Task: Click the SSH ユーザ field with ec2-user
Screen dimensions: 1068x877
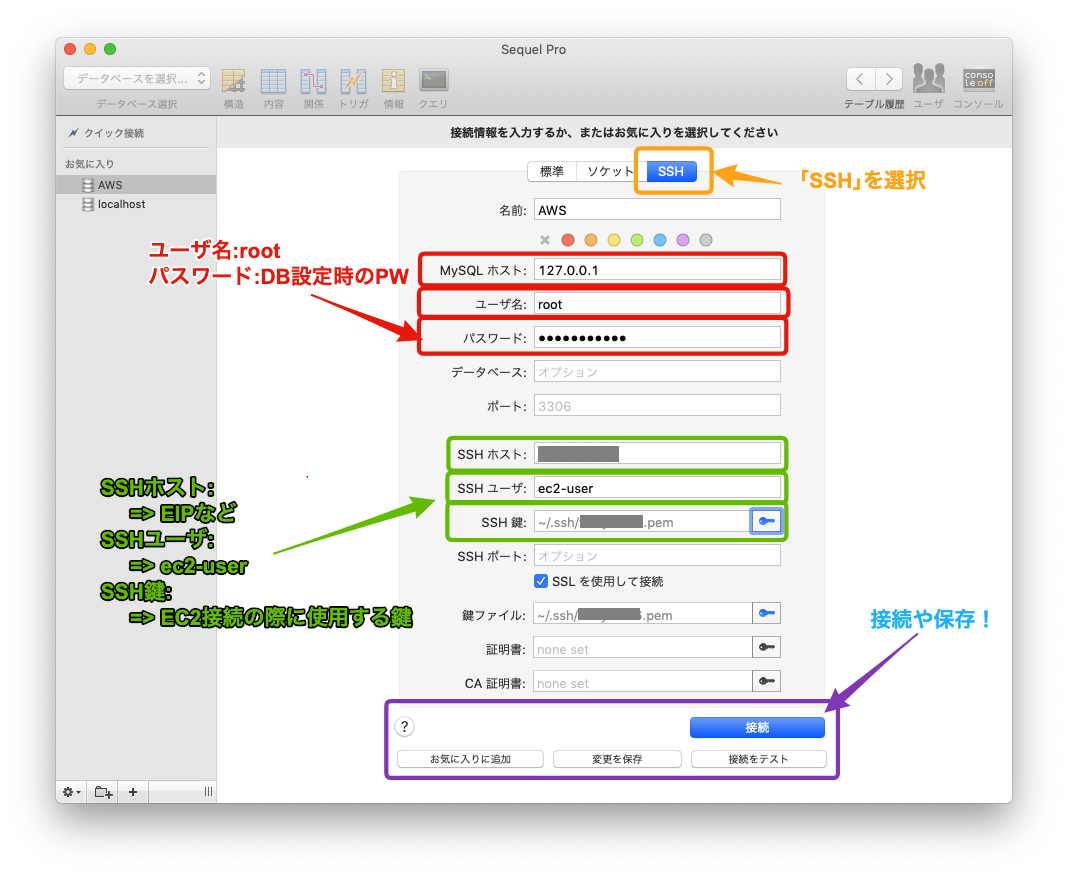Action: click(x=657, y=488)
